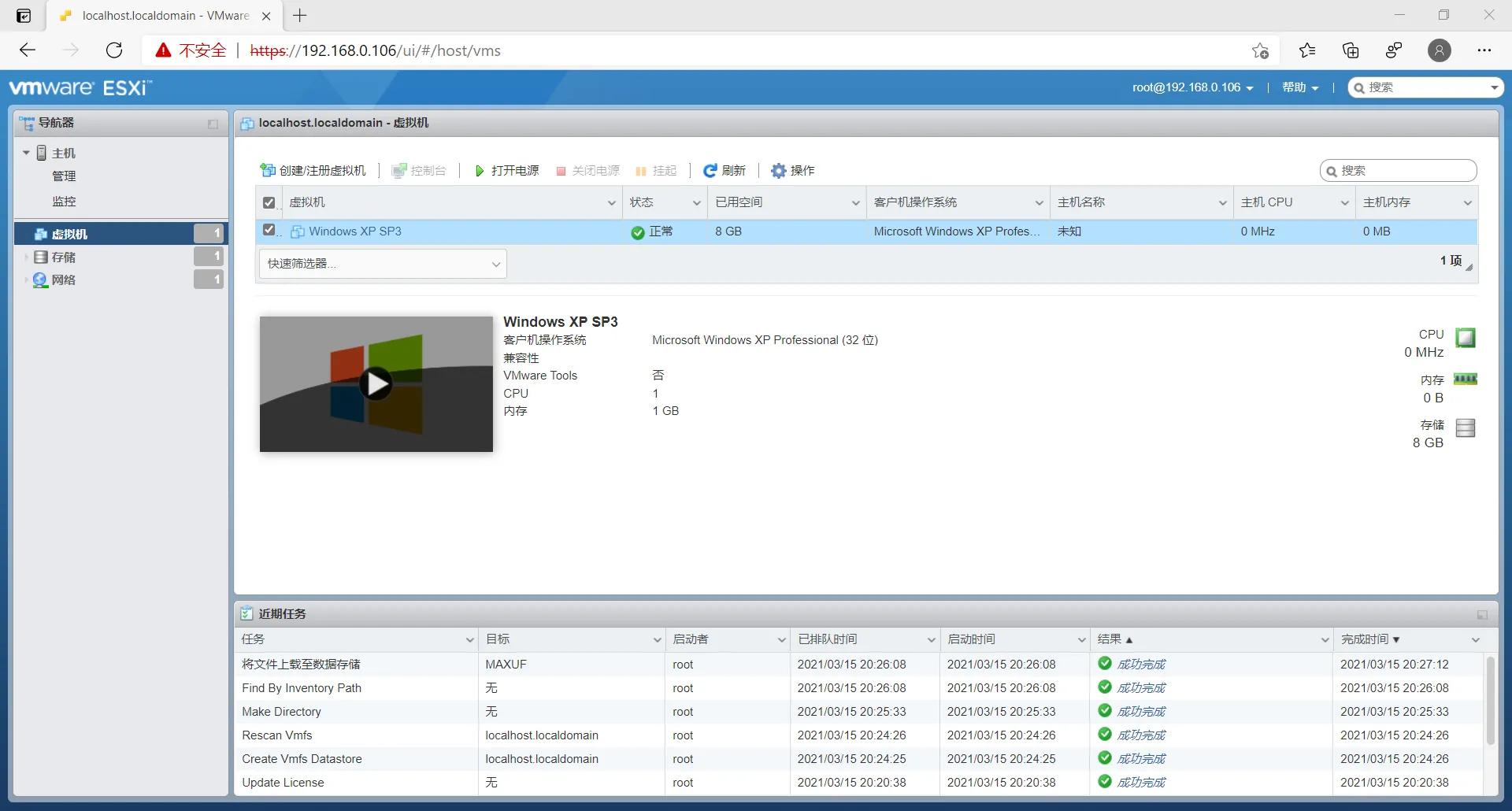Click the 8 GB used space cell
Viewport: 1512px width, 811px height.
tap(728, 231)
